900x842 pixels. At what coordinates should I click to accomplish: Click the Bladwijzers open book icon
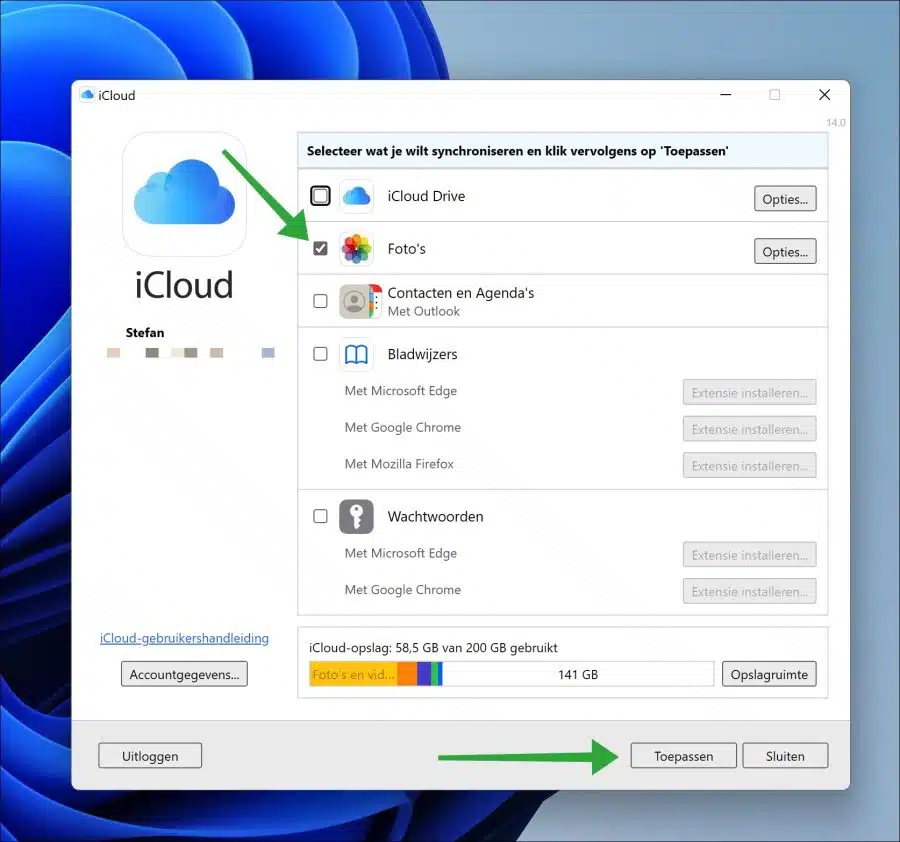356,355
